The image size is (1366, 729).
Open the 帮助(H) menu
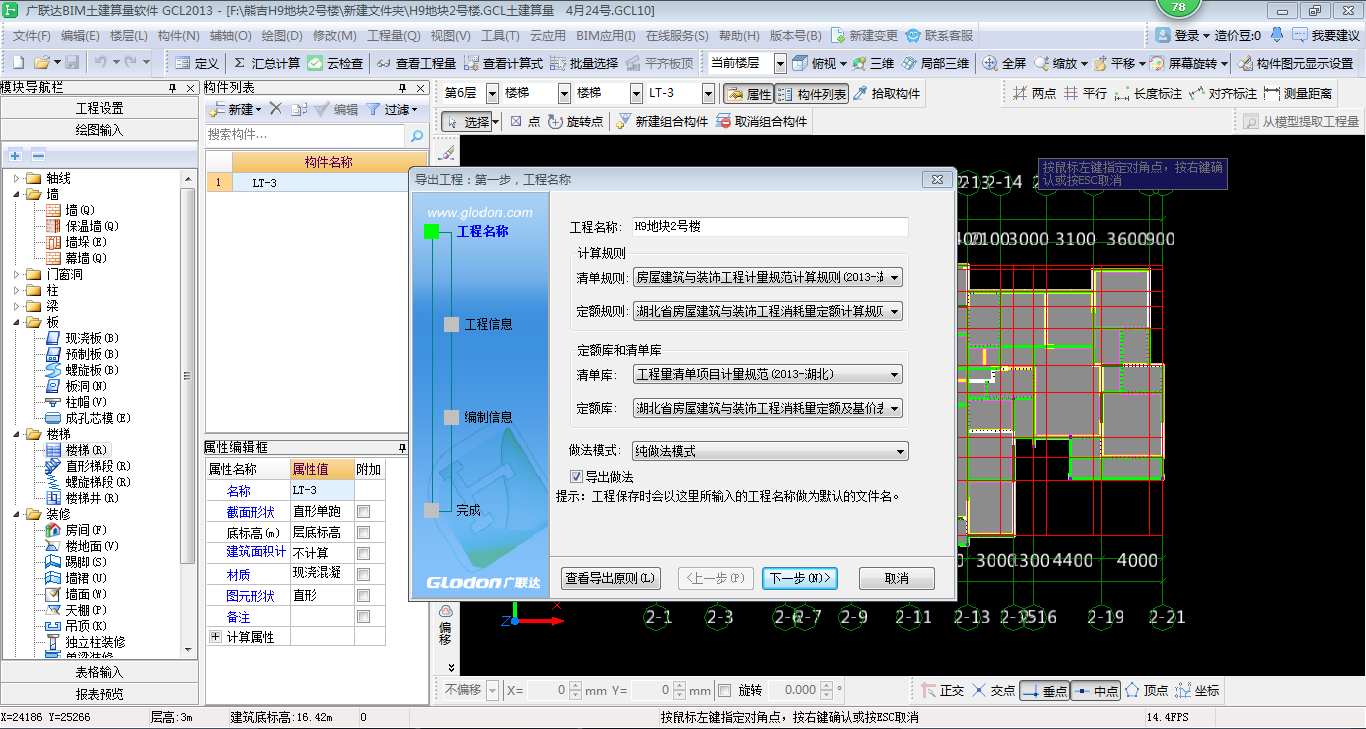(x=739, y=35)
